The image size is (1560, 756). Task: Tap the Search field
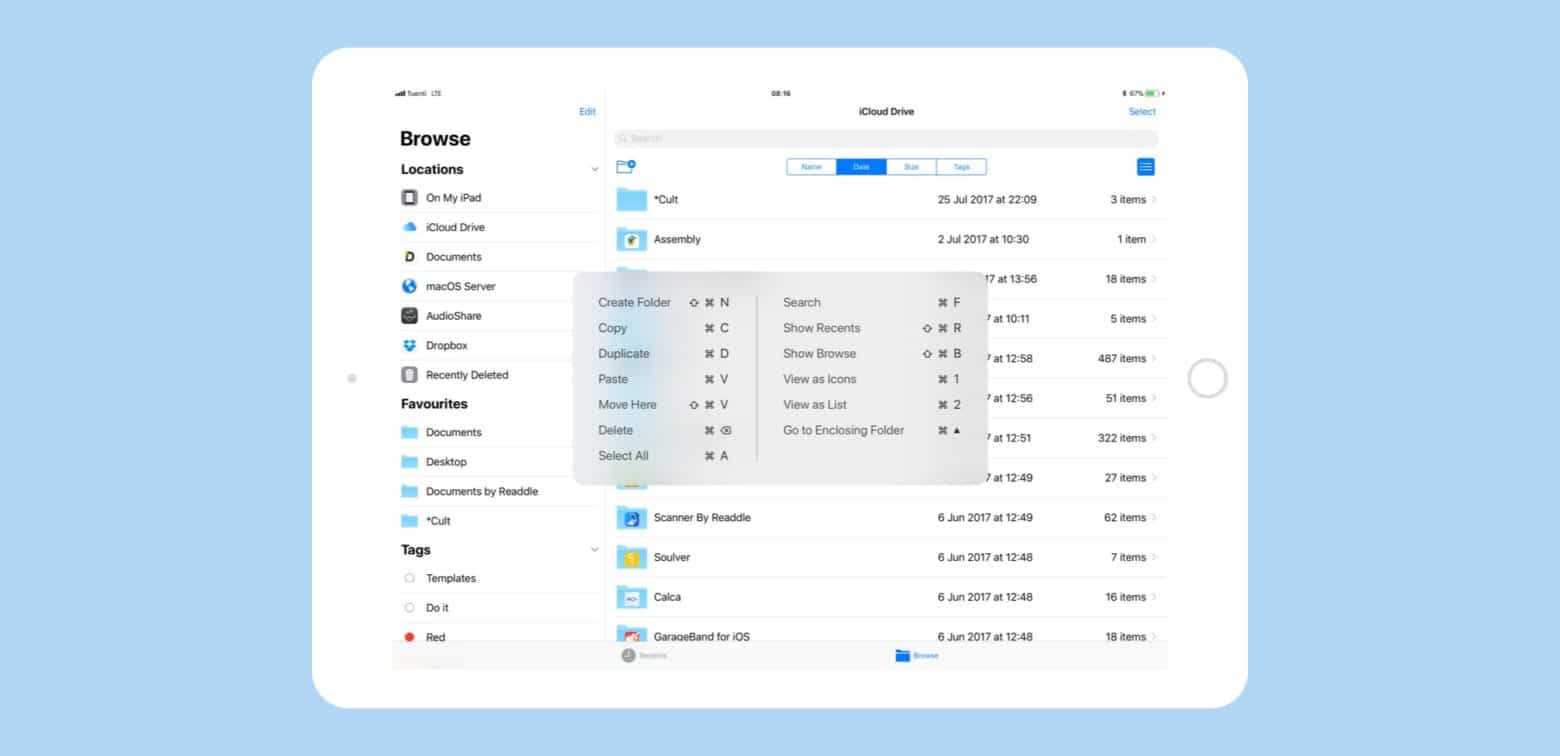[886, 138]
